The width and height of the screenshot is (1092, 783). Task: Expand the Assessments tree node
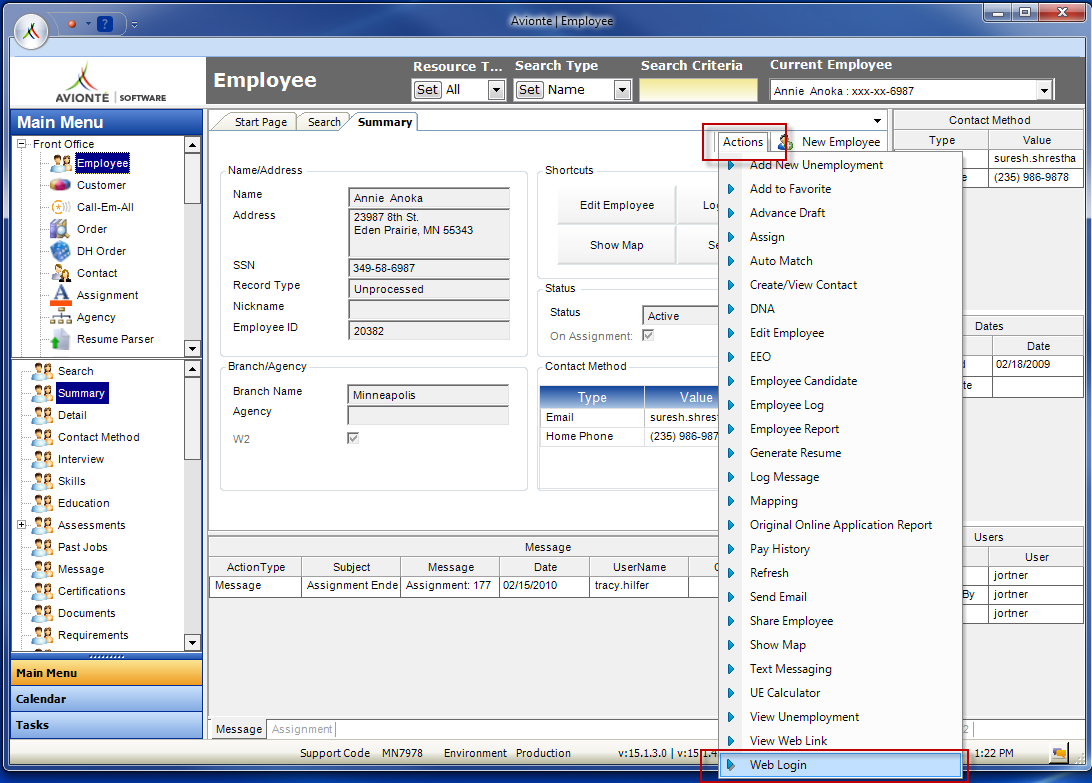(21, 525)
